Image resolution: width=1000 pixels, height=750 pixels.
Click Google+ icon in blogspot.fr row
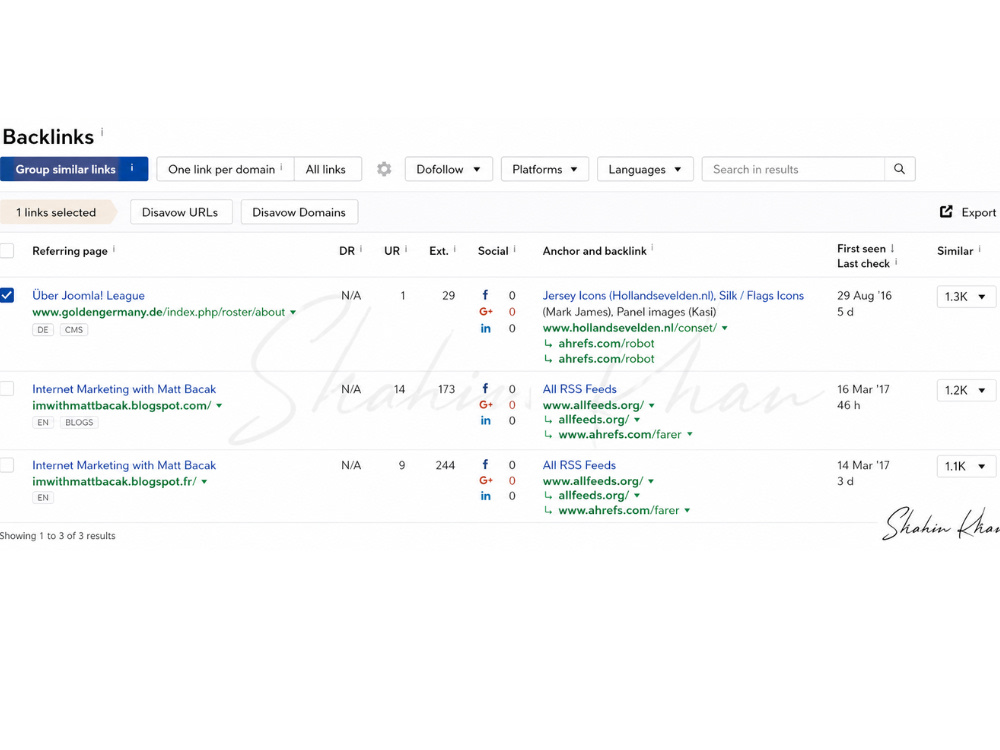[x=486, y=480]
